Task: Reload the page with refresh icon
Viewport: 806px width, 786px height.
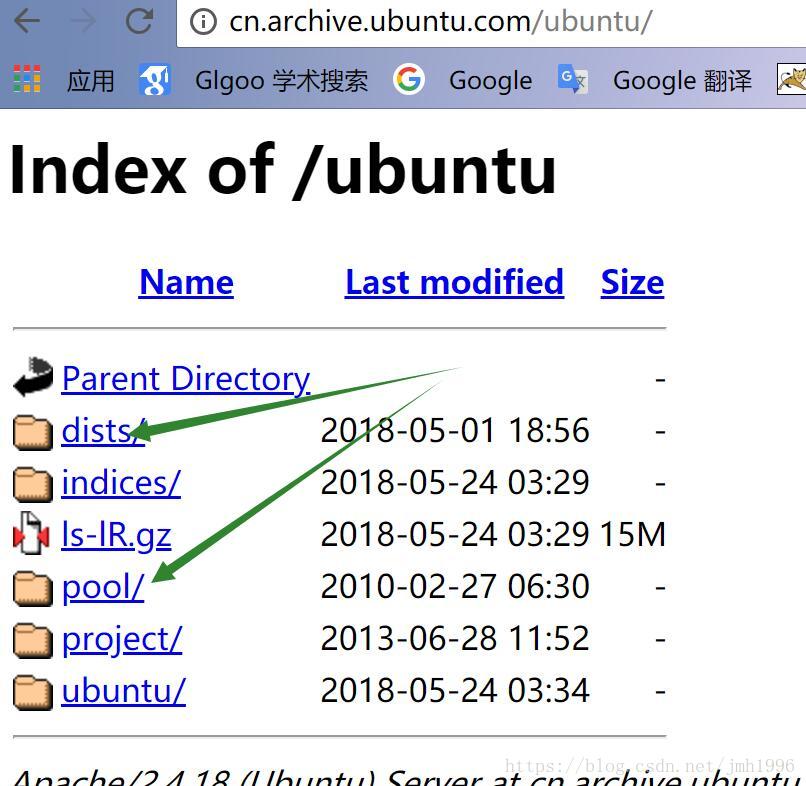Action: (x=140, y=21)
